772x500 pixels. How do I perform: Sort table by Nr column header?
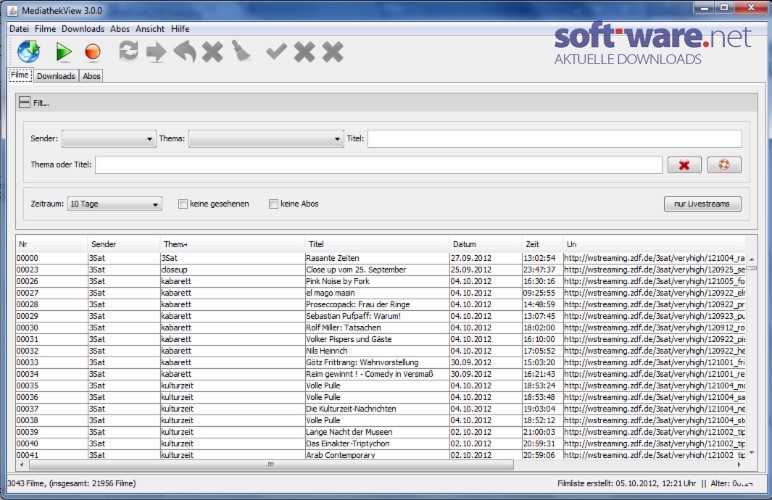tap(52, 244)
